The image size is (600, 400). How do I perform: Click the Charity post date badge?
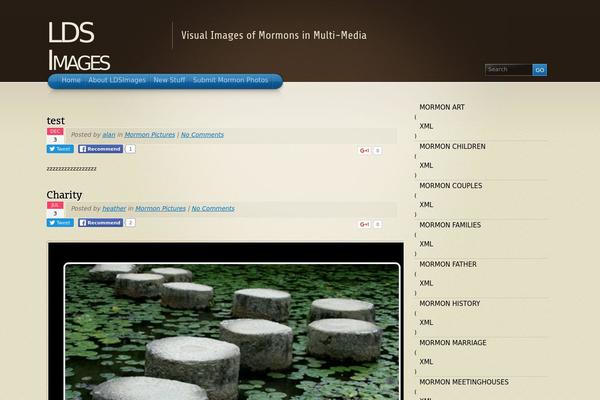point(55,209)
